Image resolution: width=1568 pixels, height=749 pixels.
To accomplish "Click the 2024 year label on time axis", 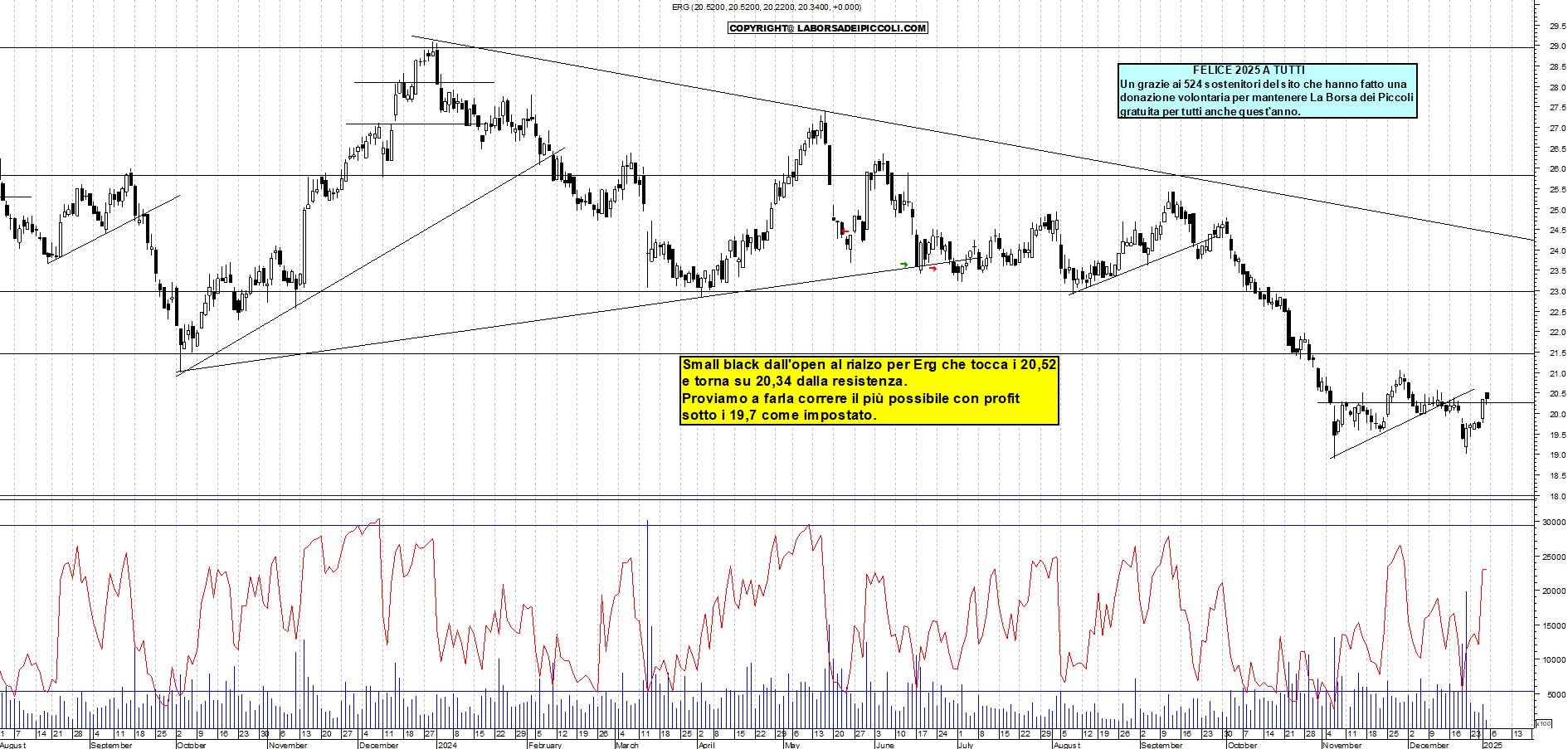I will tap(446, 745).
